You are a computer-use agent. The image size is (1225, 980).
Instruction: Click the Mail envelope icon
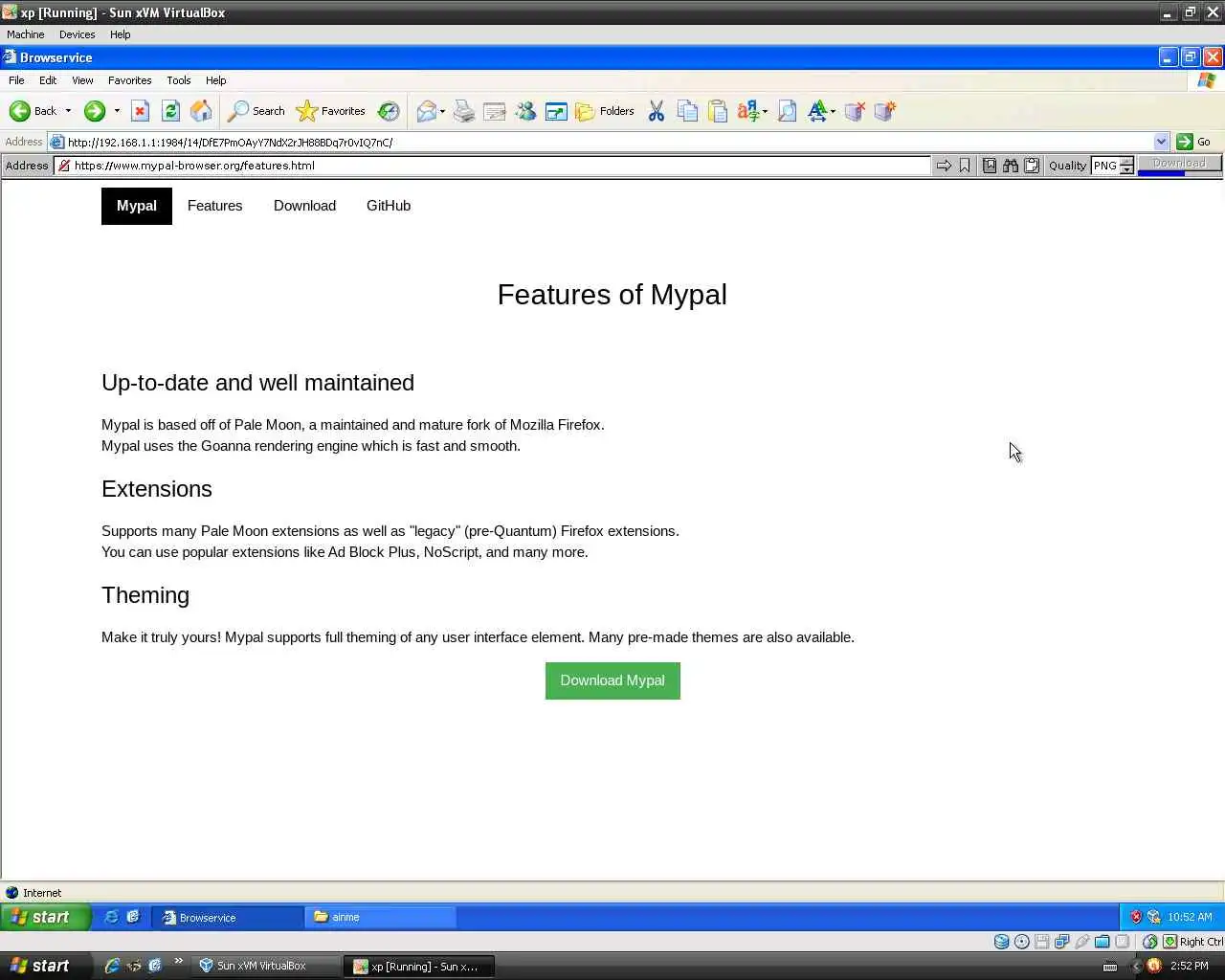pos(426,111)
